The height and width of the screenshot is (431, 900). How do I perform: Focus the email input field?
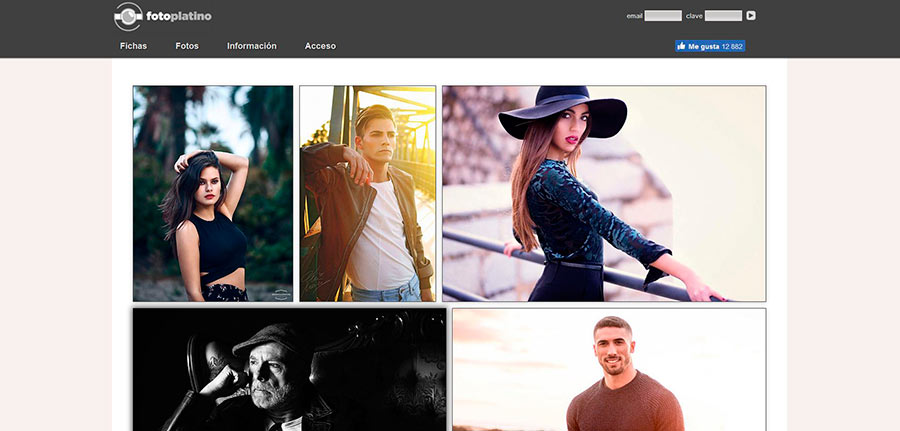point(663,15)
